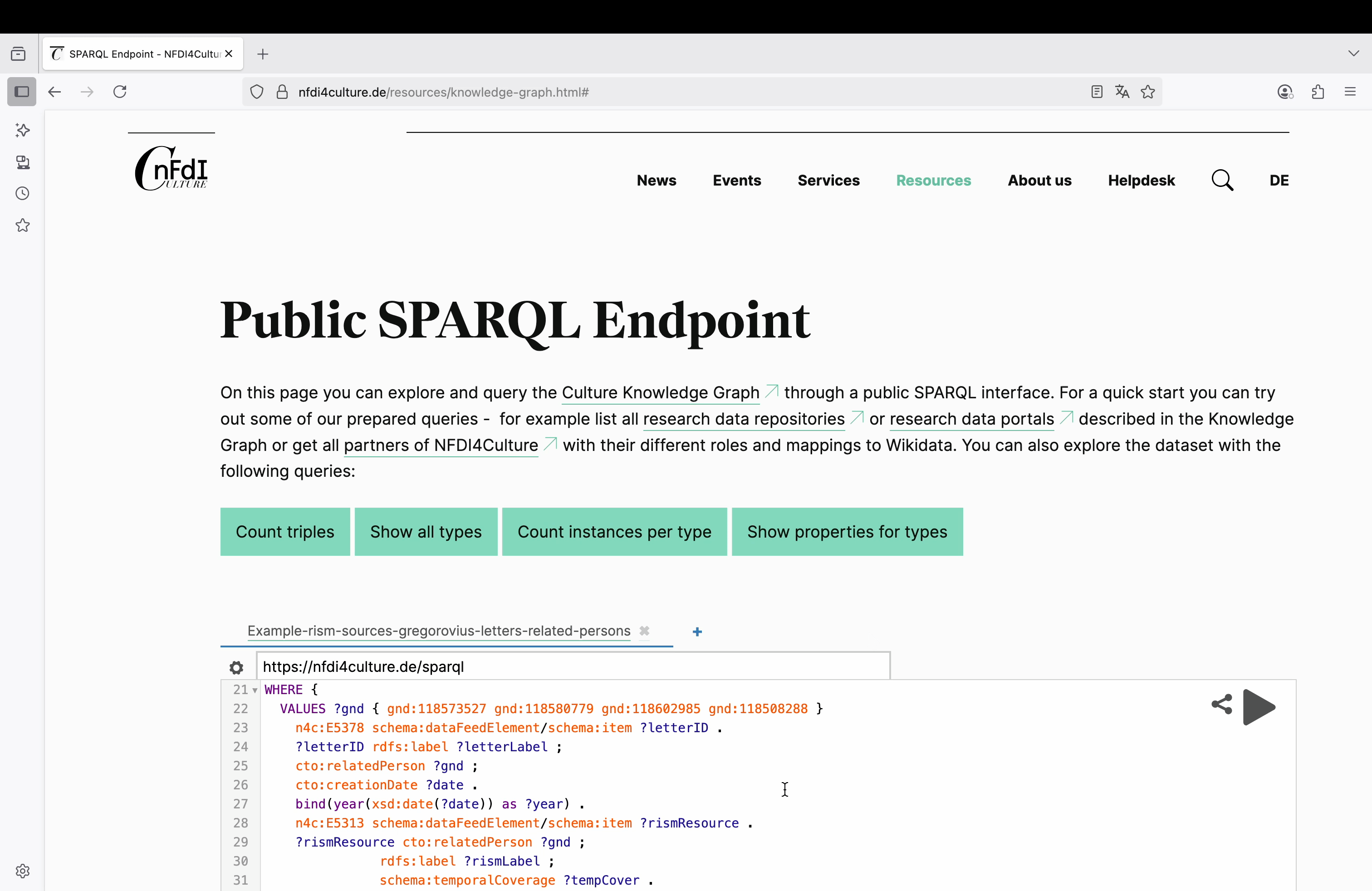Open the About us menu
The height and width of the screenshot is (891, 1372).
pos(1039,181)
